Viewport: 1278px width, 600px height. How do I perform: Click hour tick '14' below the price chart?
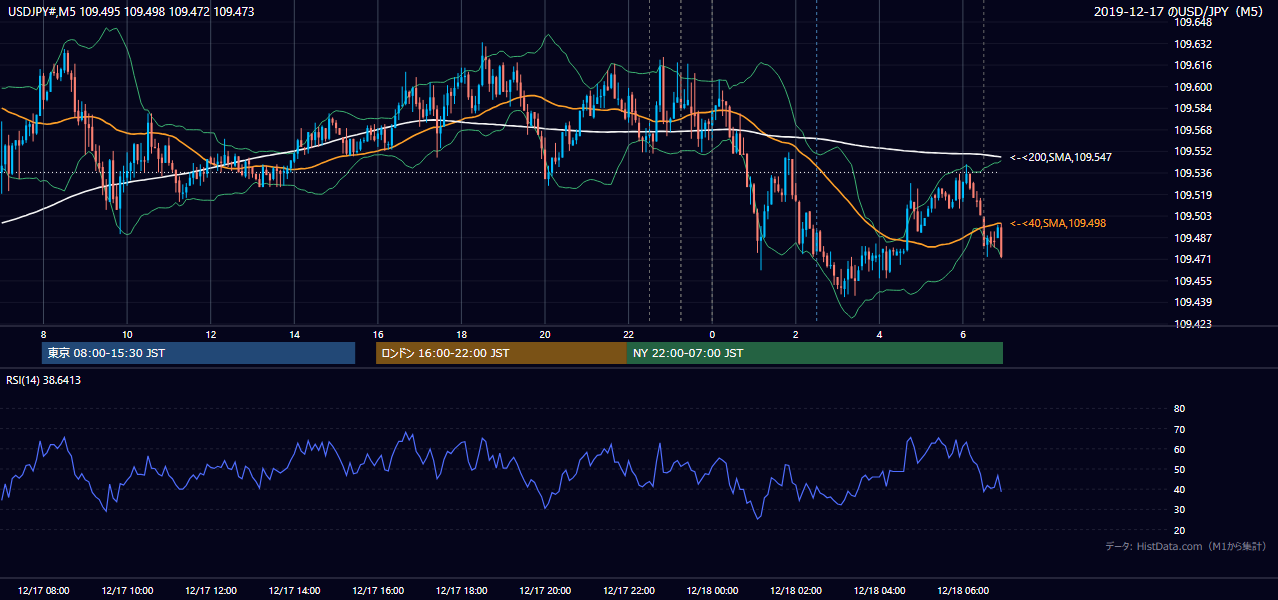[x=294, y=333]
